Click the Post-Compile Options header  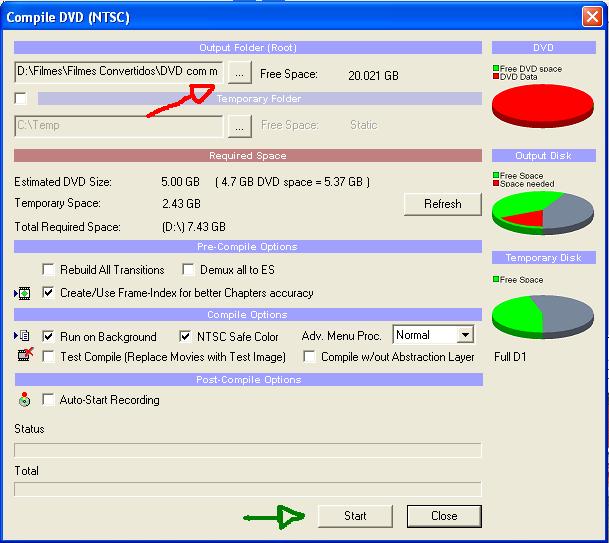pyautogui.click(x=249, y=379)
